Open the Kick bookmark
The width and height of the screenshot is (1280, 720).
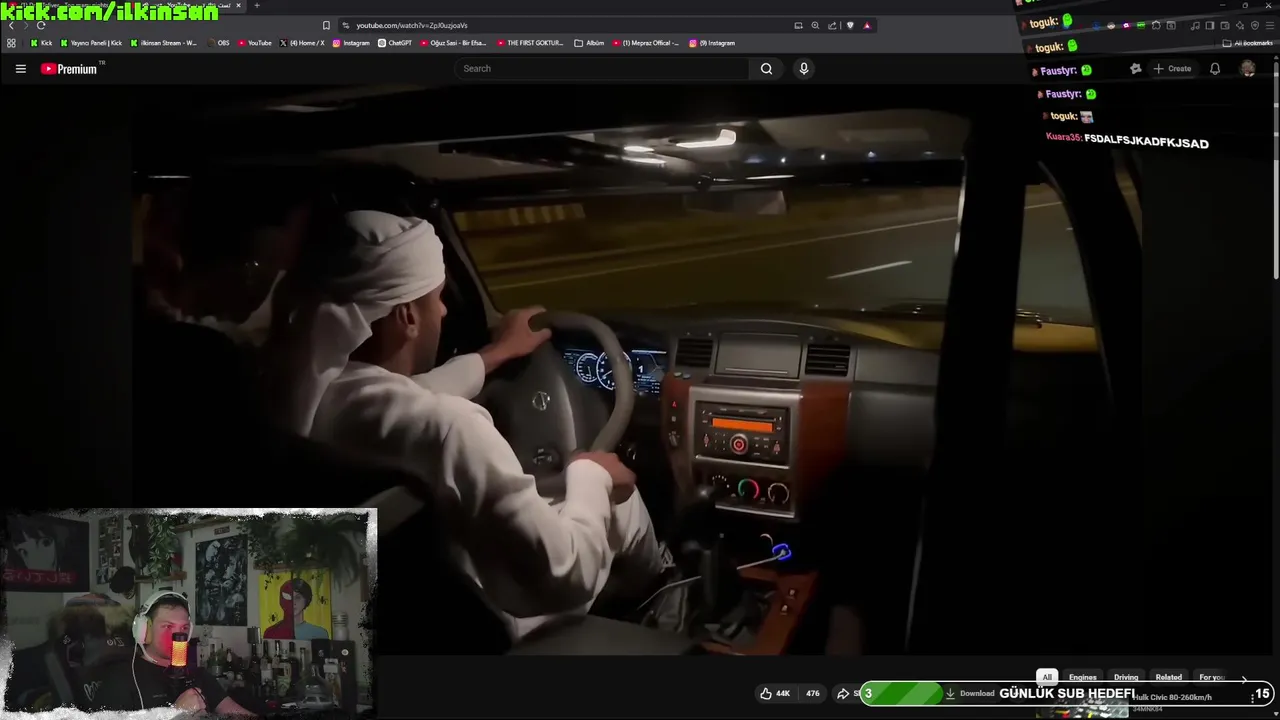[41, 43]
